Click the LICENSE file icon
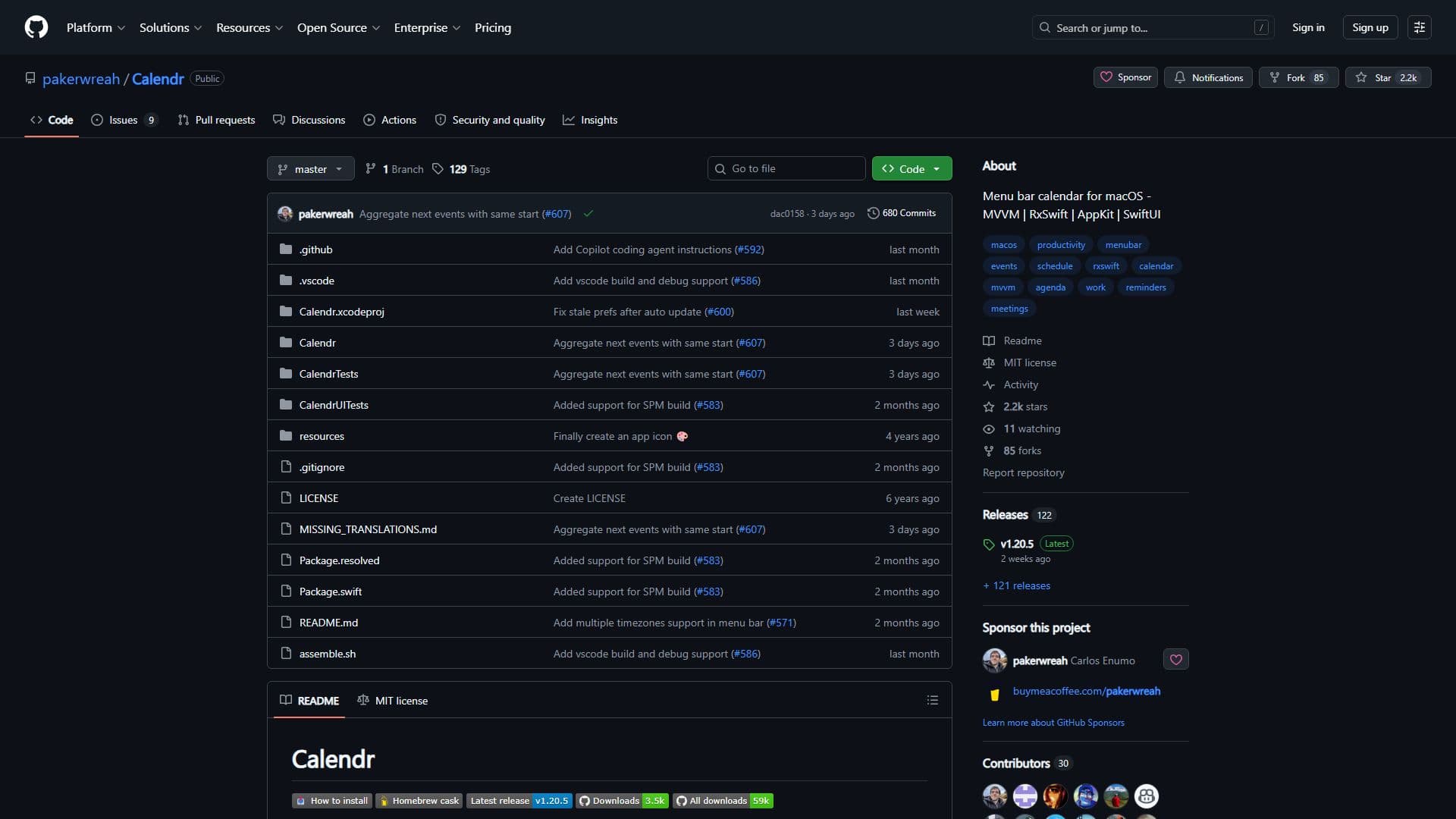The height and width of the screenshot is (819, 1456). coord(286,498)
